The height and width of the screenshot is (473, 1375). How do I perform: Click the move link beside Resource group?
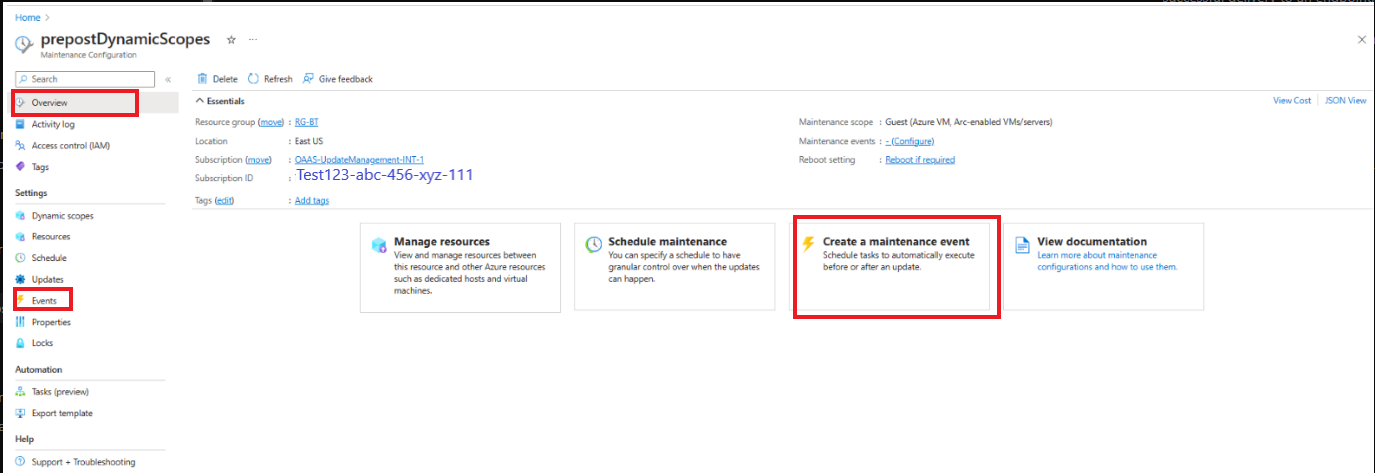coord(271,122)
